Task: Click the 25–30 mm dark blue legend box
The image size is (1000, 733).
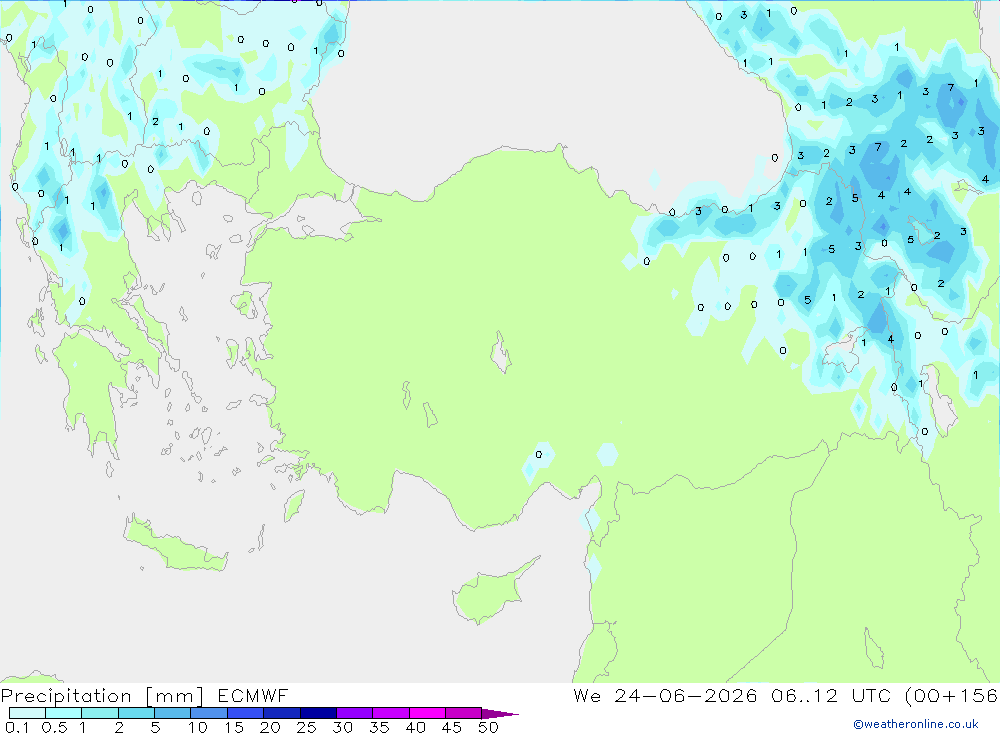Action: [x=318, y=713]
